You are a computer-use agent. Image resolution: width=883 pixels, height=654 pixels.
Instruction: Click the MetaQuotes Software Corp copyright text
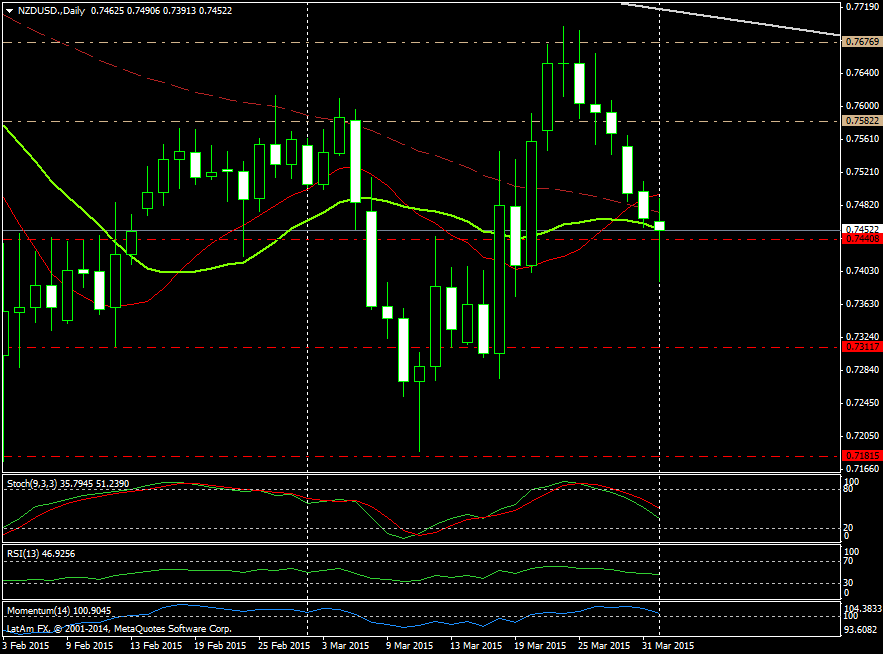(120, 629)
